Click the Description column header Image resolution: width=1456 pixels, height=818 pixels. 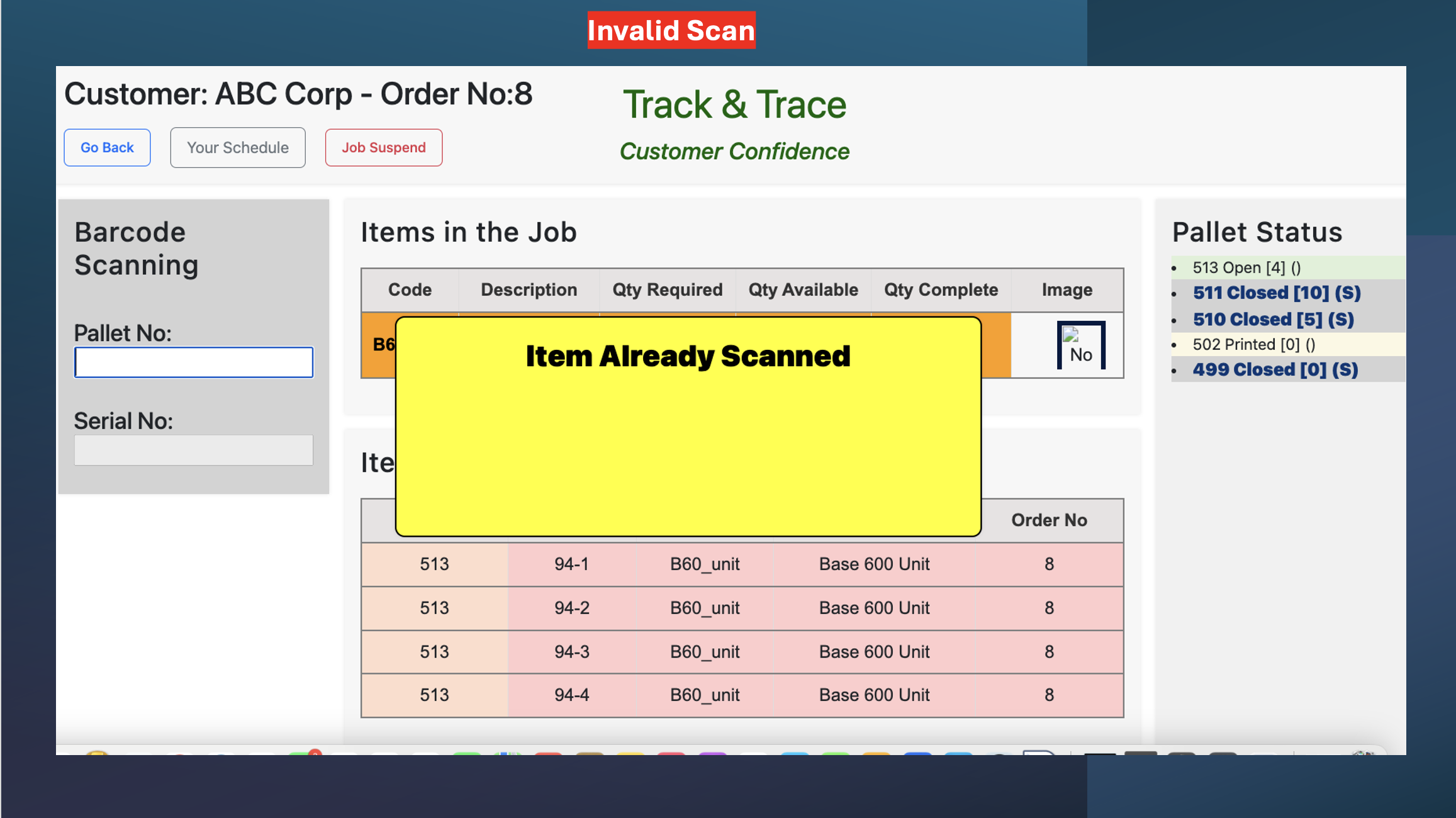(x=529, y=289)
